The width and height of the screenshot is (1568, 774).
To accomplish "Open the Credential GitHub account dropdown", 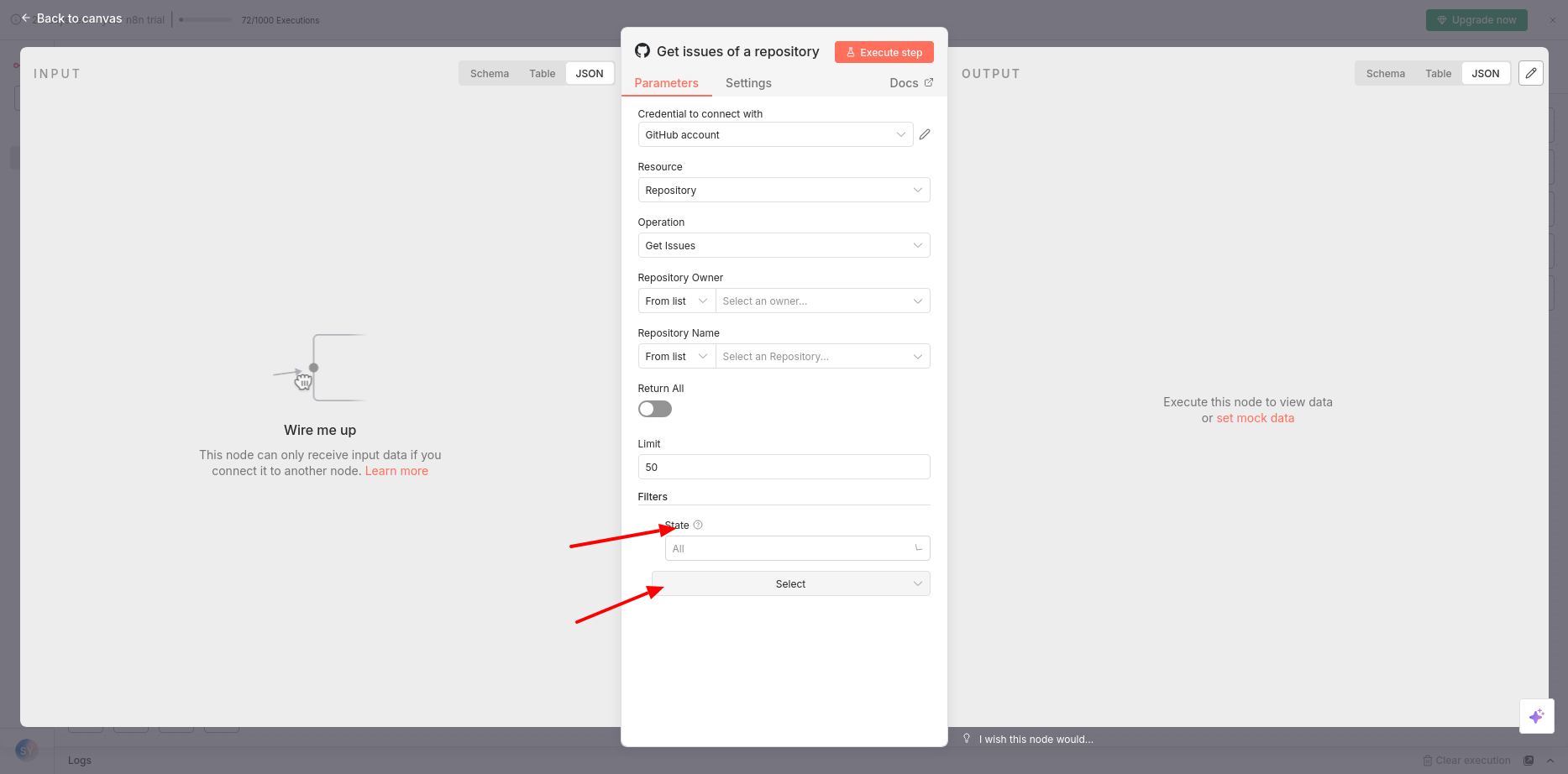I will click(x=775, y=134).
